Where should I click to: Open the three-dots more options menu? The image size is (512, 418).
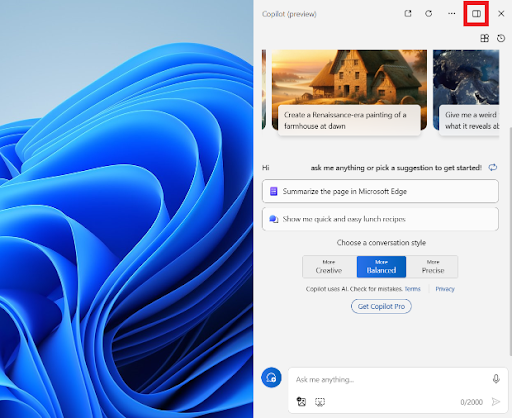[451, 13]
